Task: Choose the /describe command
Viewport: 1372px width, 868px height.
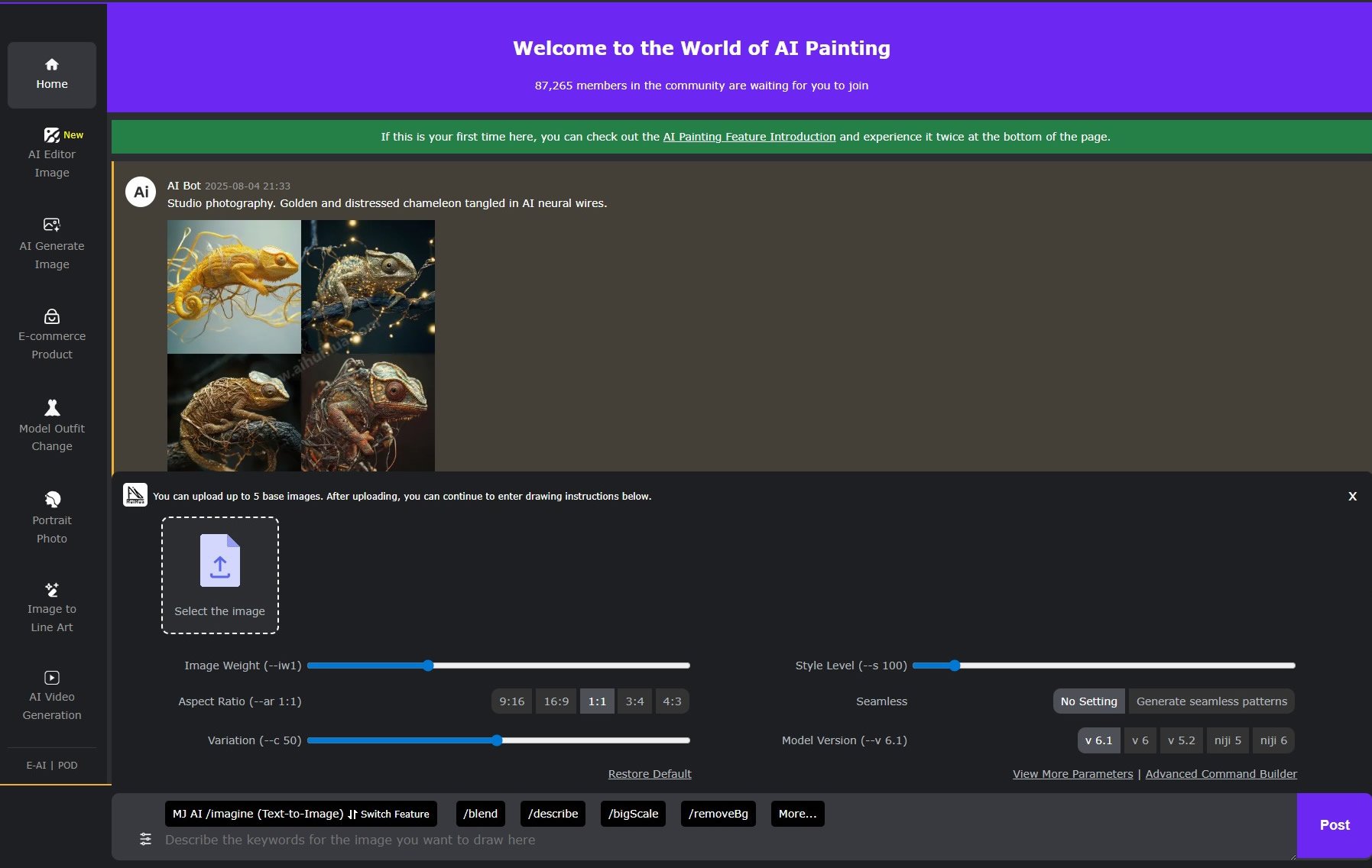Action: pos(553,814)
